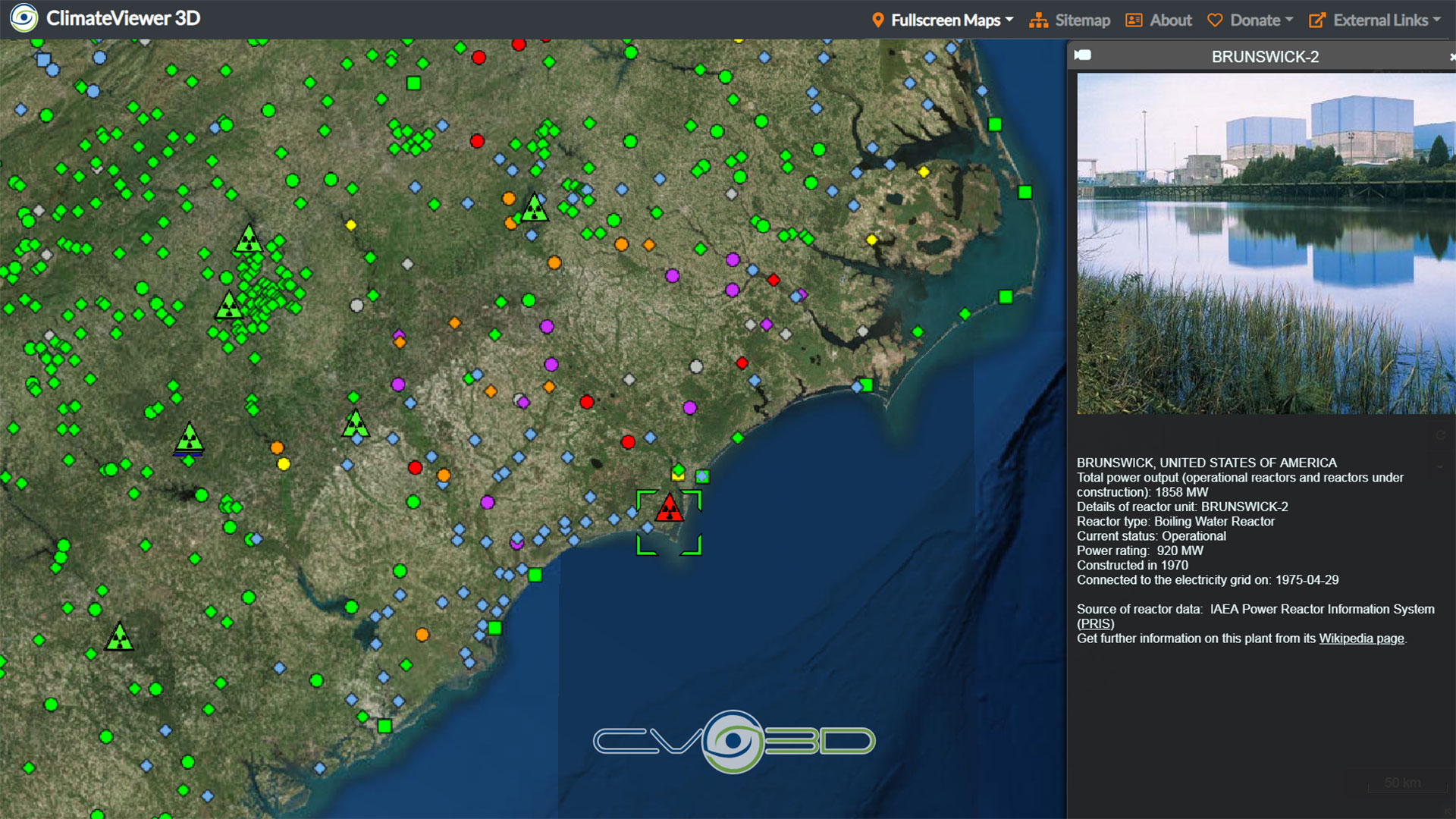Click the ID-card icon next to About
Screen dimensions: 1456x819
coord(1133,20)
